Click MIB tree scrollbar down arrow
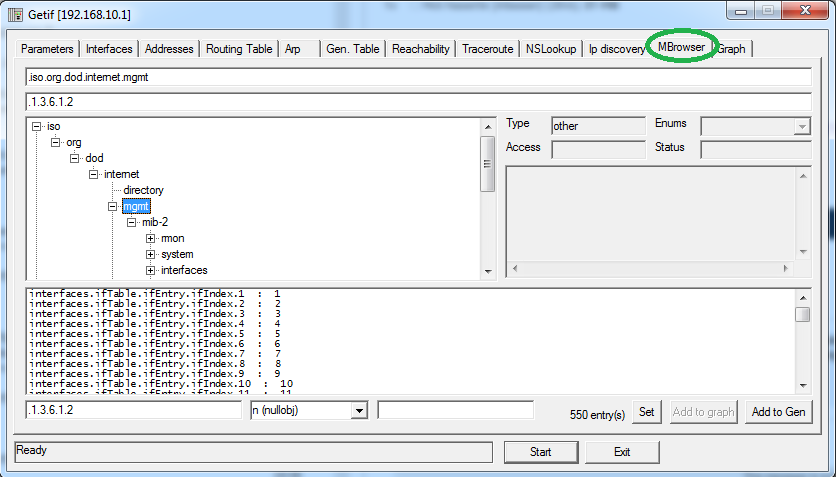 point(488,272)
